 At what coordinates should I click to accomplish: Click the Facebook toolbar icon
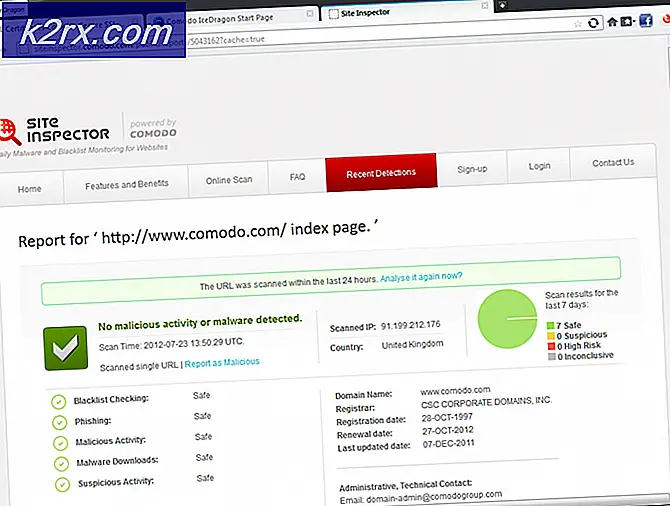click(x=646, y=20)
